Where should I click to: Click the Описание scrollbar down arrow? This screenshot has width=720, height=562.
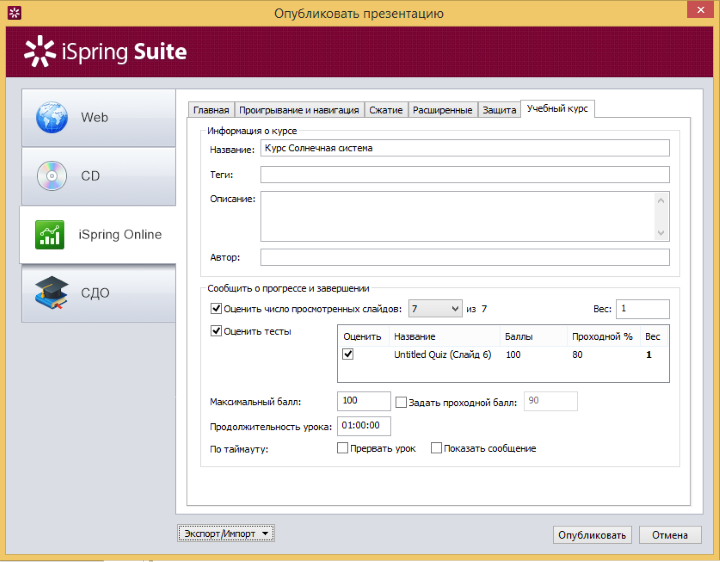coord(661,233)
